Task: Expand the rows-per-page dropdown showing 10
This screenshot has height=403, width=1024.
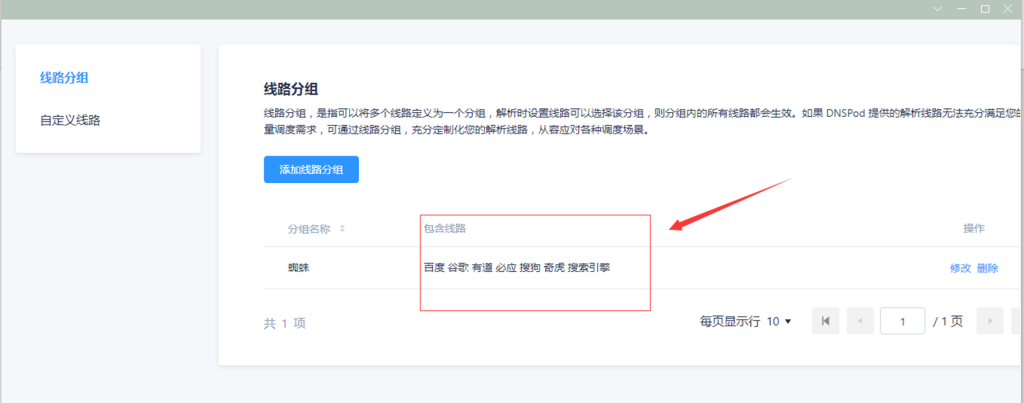Action: [x=779, y=322]
